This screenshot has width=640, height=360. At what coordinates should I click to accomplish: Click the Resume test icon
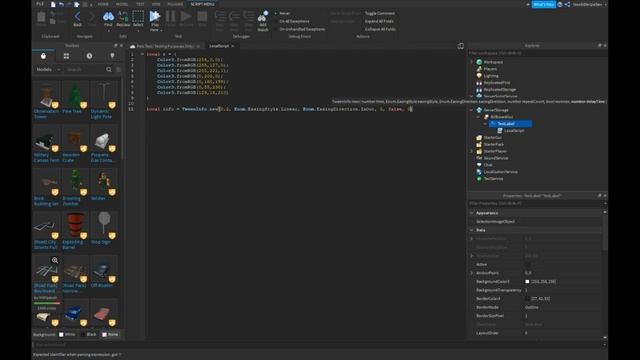tap(186, 16)
